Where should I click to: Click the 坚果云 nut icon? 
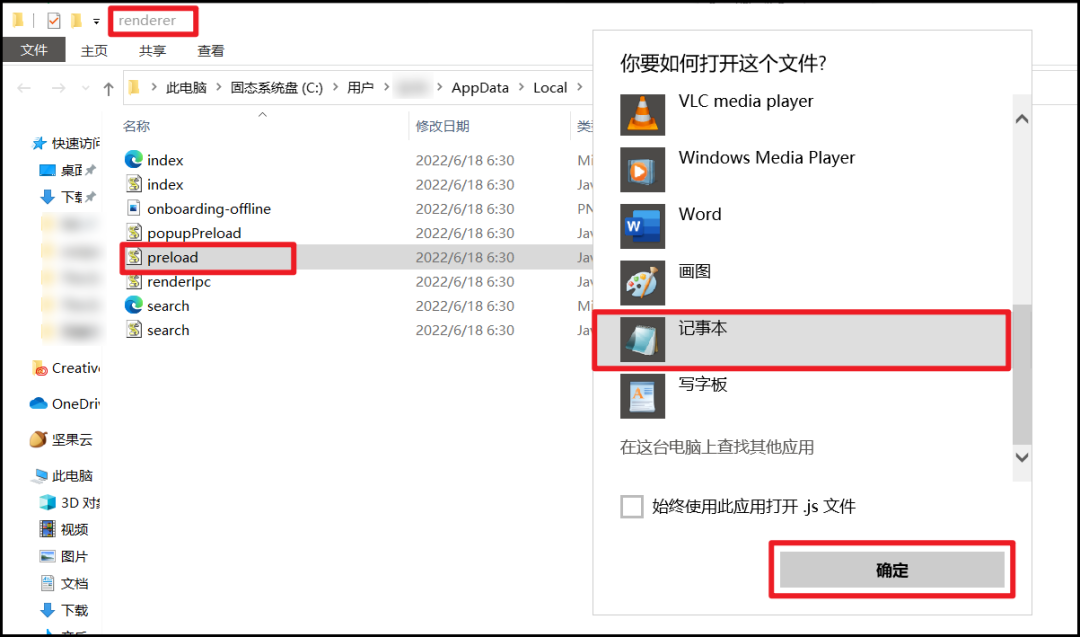pyautogui.click(x=39, y=439)
